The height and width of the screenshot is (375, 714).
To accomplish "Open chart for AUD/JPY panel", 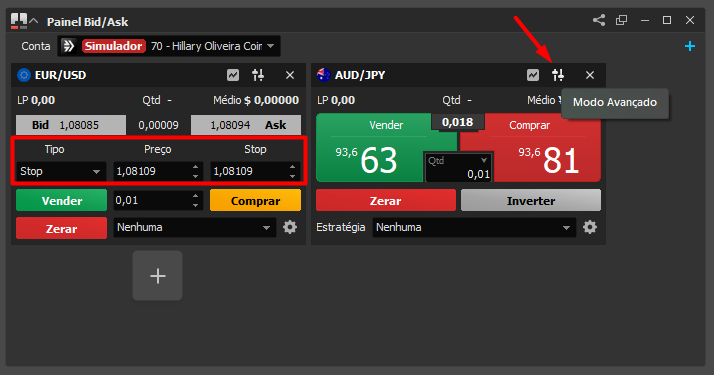I will [x=533, y=75].
